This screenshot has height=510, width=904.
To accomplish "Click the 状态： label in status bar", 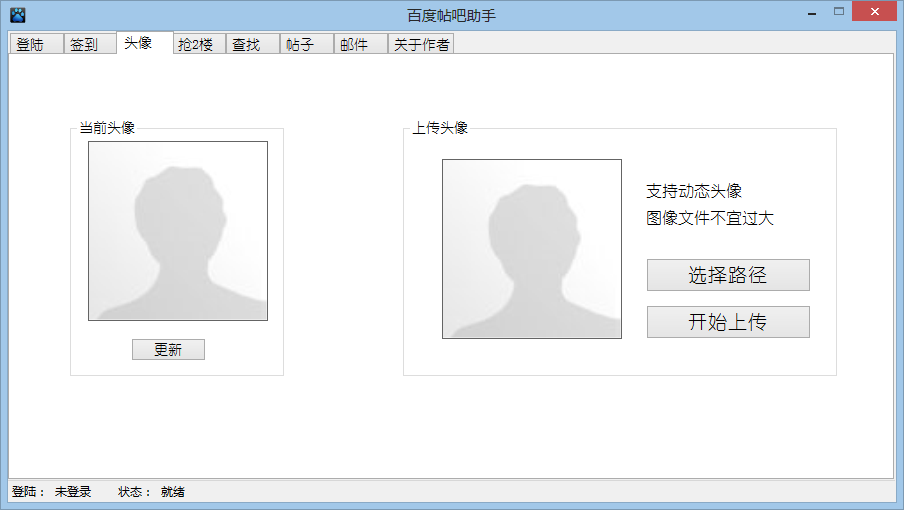I will [135, 492].
